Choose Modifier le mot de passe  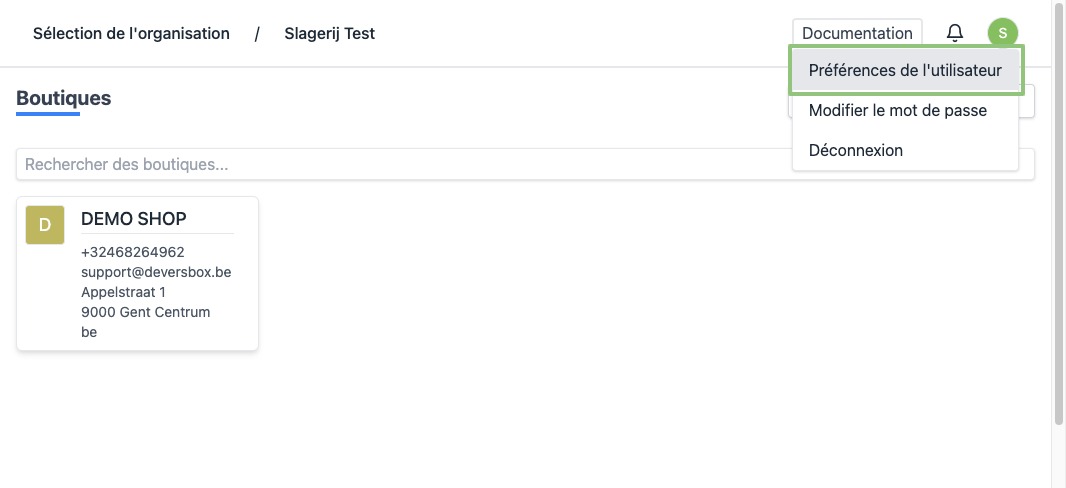point(897,110)
